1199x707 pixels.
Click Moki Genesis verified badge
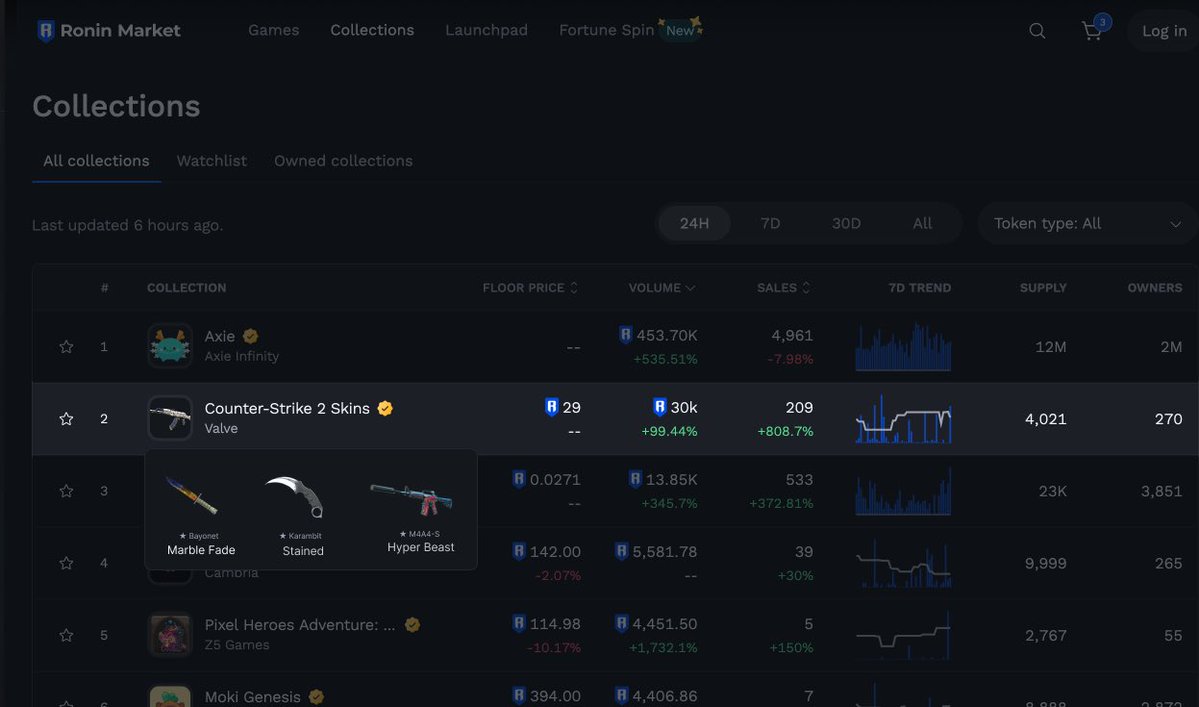coord(316,696)
